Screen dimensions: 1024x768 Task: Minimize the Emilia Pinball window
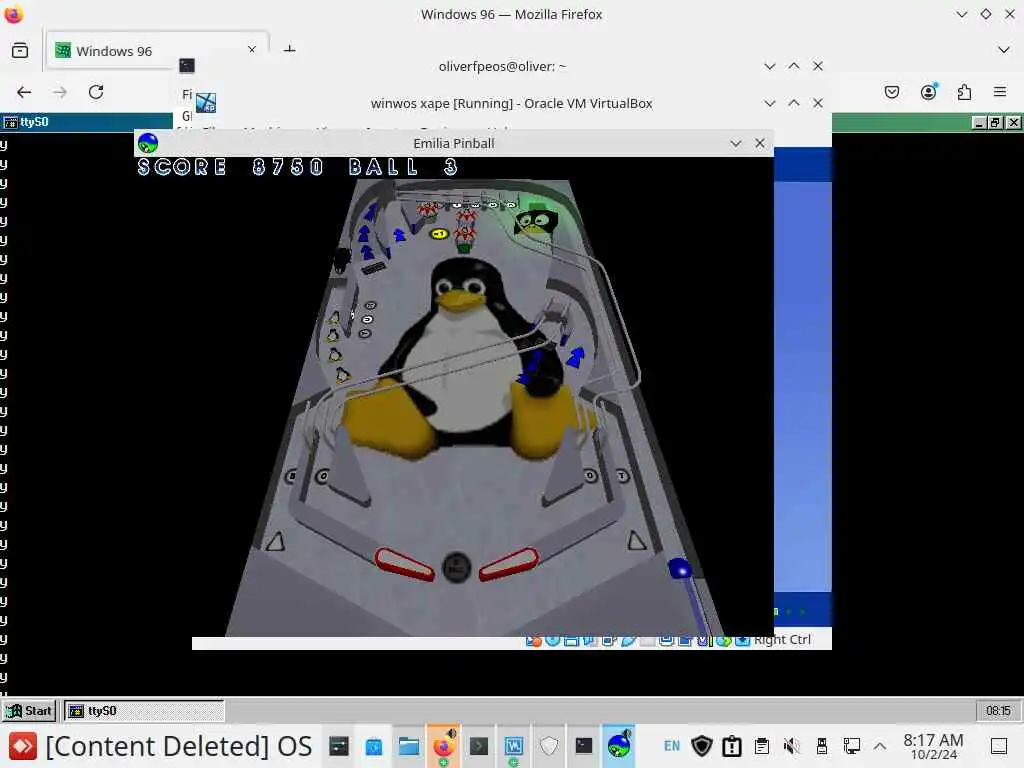coord(735,143)
